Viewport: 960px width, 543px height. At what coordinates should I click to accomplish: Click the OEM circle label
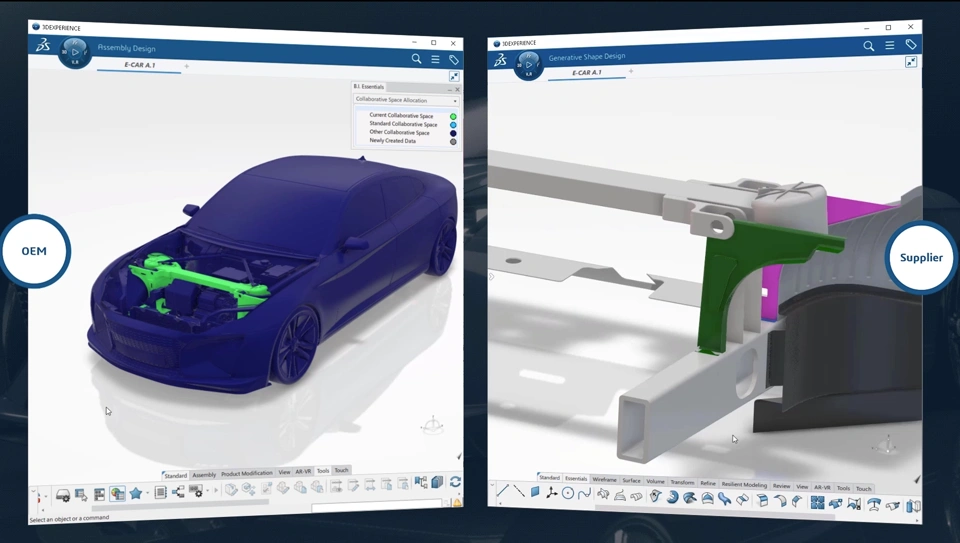coord(34,251)
